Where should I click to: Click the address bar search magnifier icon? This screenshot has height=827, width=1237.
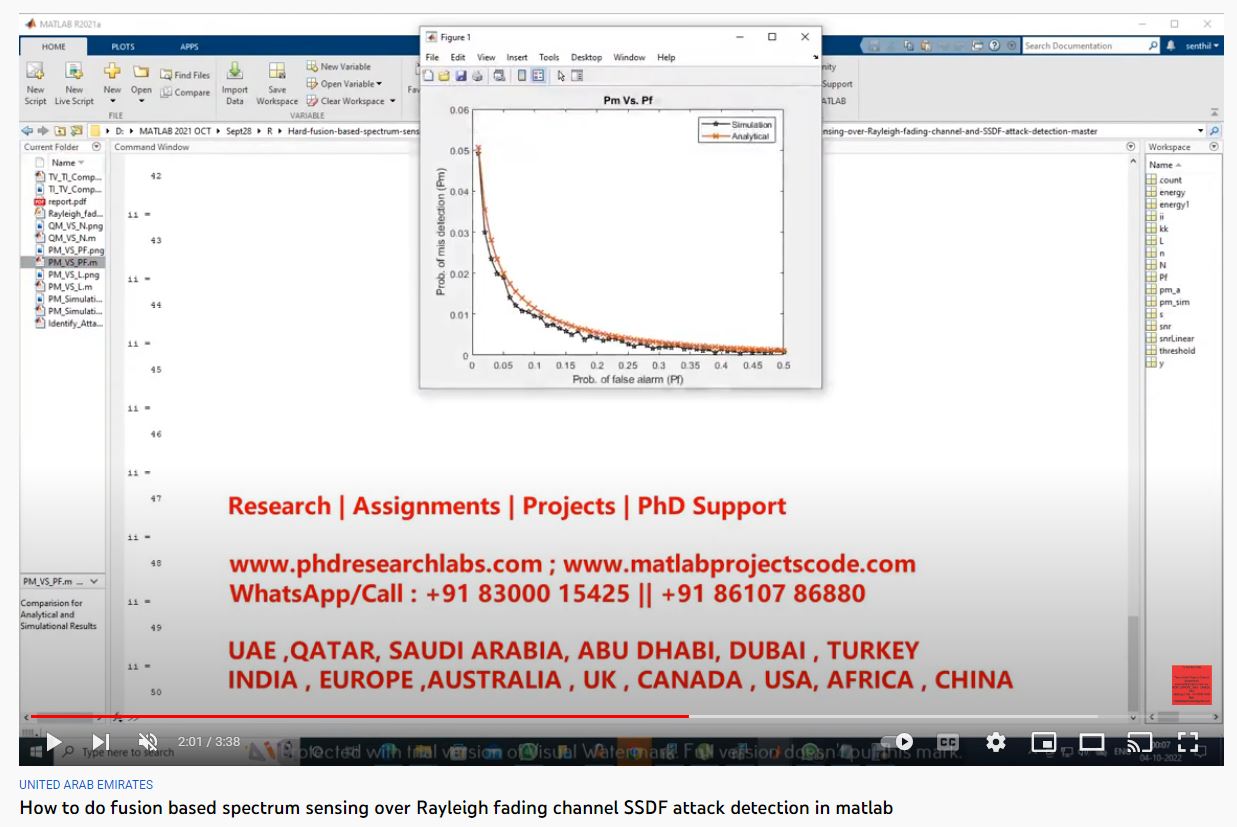click(1214, 131)
